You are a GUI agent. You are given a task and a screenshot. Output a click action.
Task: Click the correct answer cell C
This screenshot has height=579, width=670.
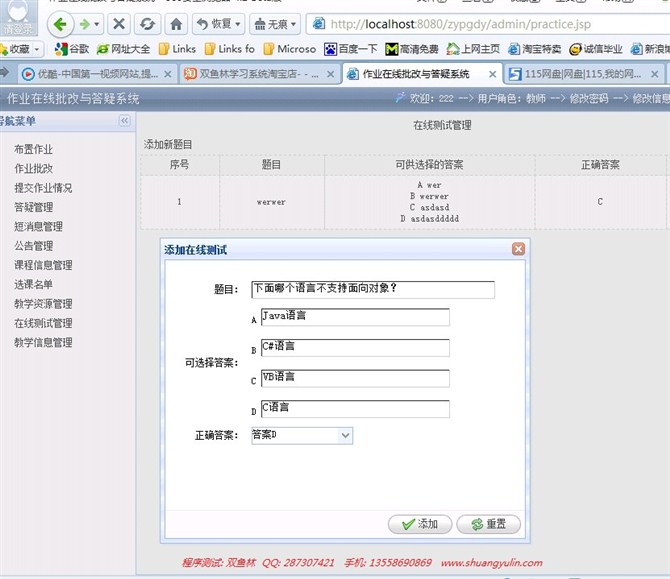click(x=600, y=202)
